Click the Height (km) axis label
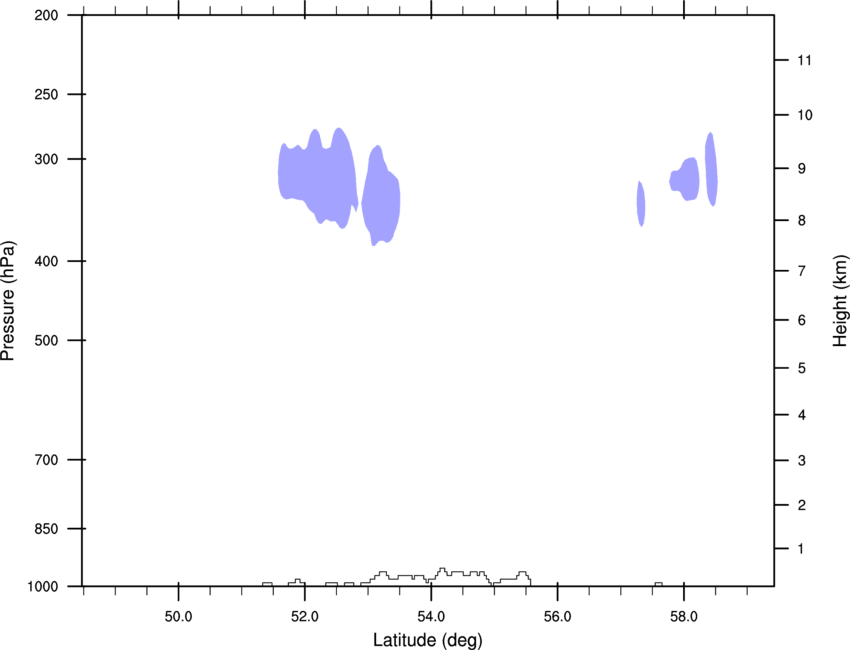Image resolution: width=850 pixels, height=650 pixels. [x=840, y=301]
